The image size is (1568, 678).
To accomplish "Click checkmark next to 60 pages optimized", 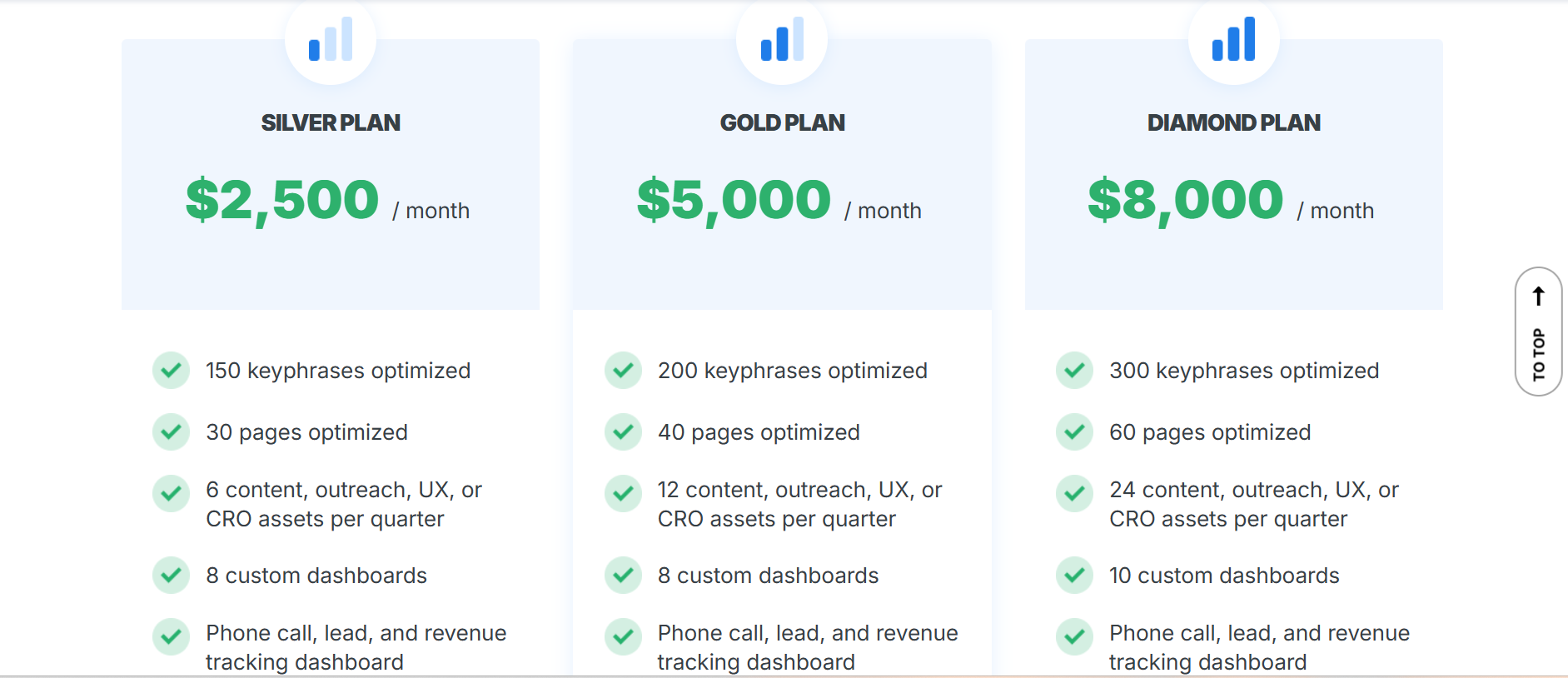I will pyautogui.click(x=1074, y=431).
